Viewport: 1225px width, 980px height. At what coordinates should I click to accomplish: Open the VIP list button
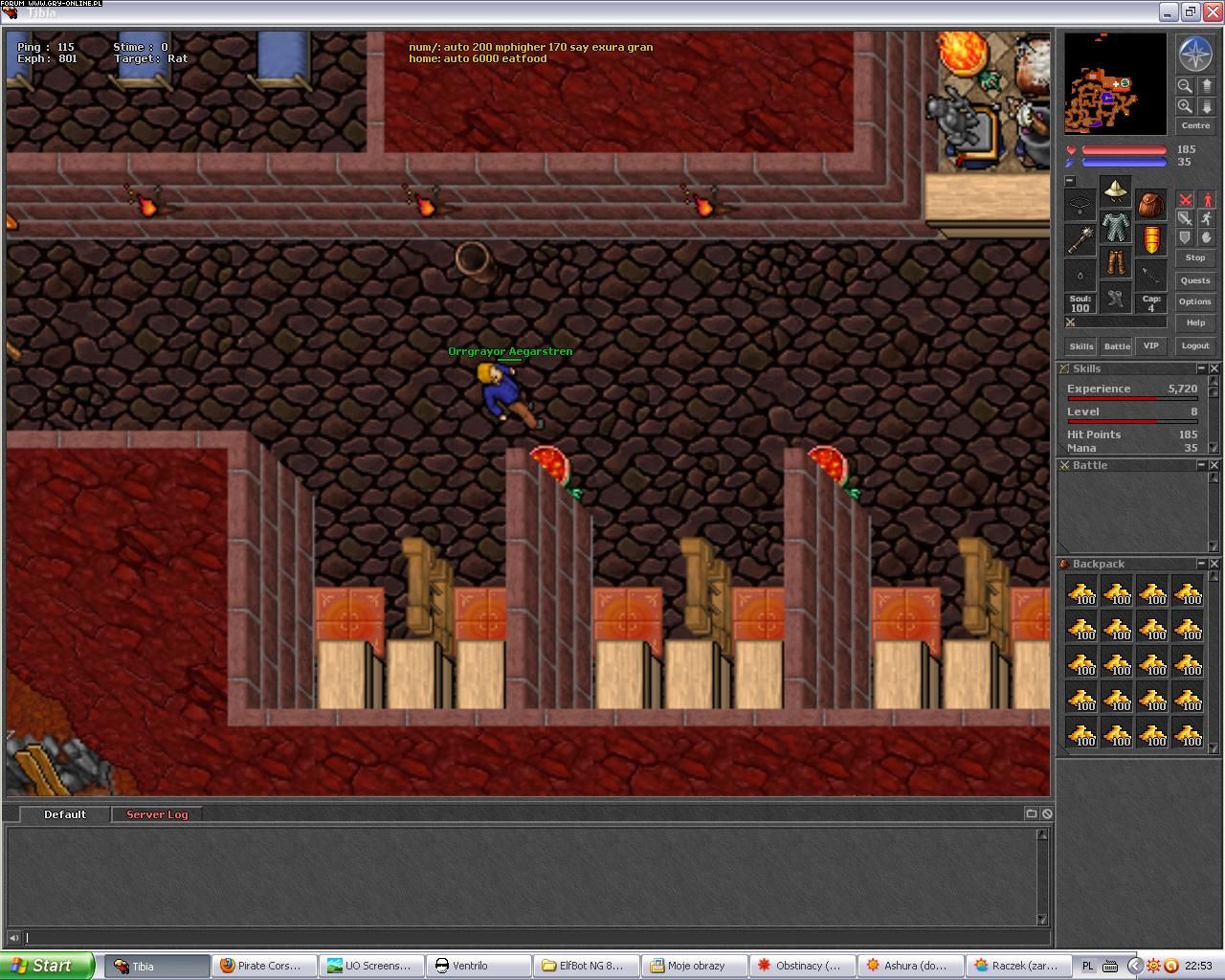click(1151, 346)
